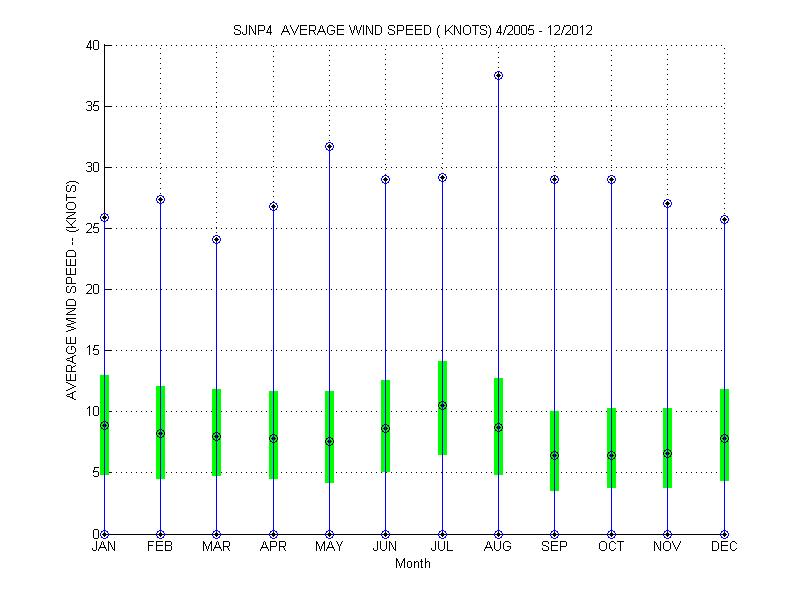
Task: Select the JUN month label
Action: click(385, 547)
